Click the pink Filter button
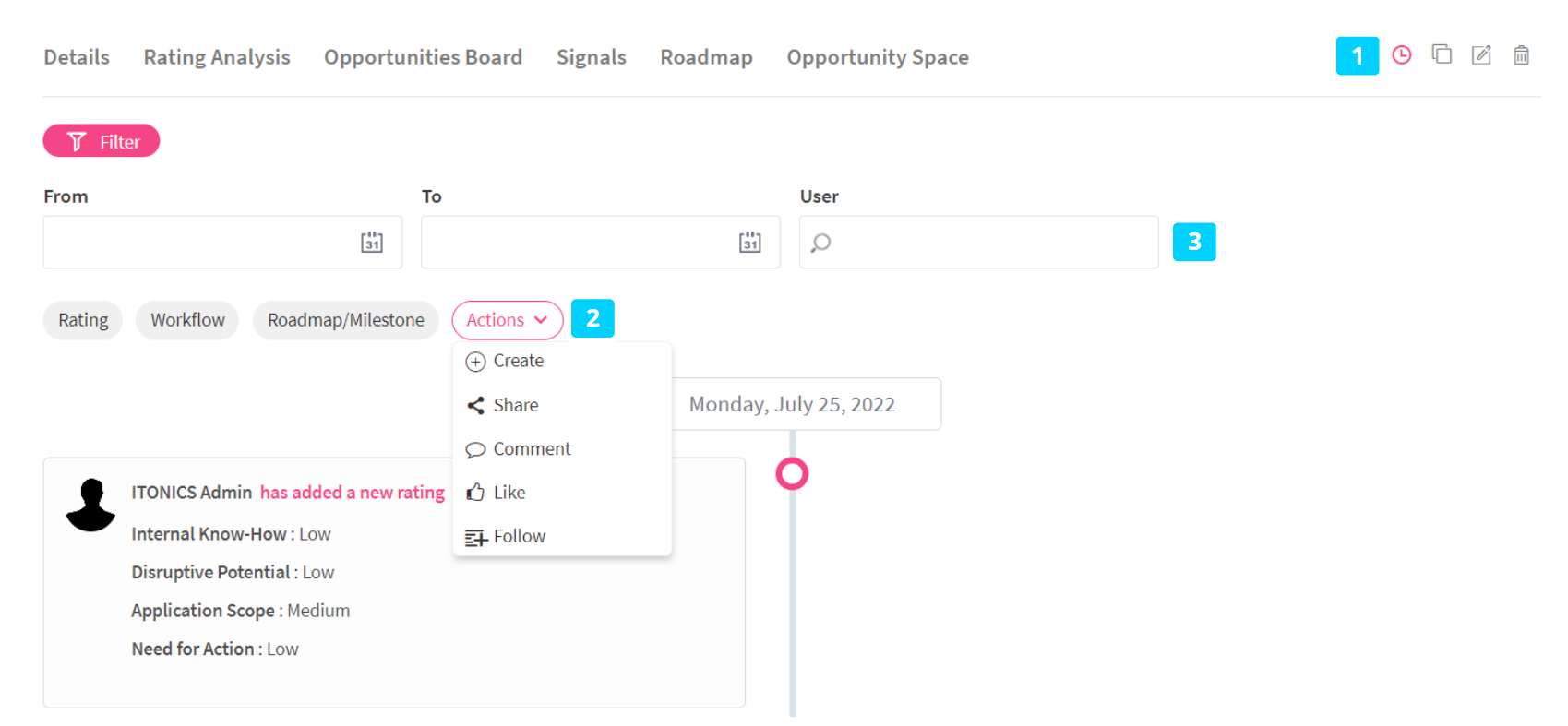Screen dimensions: 1568x726 (x=102, y=141)
